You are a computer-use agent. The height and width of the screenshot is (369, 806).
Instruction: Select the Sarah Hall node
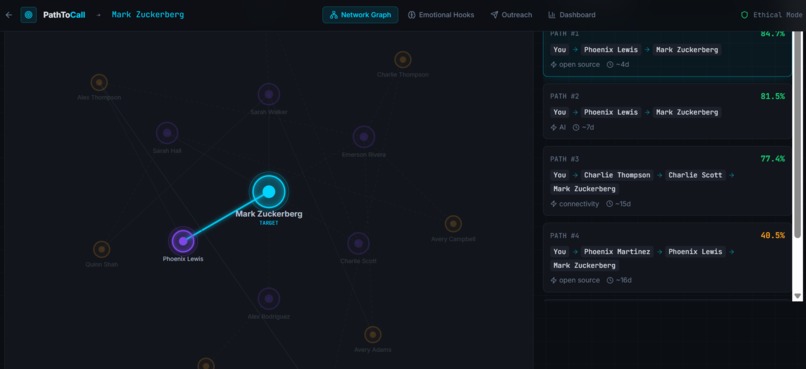point(167,133)
